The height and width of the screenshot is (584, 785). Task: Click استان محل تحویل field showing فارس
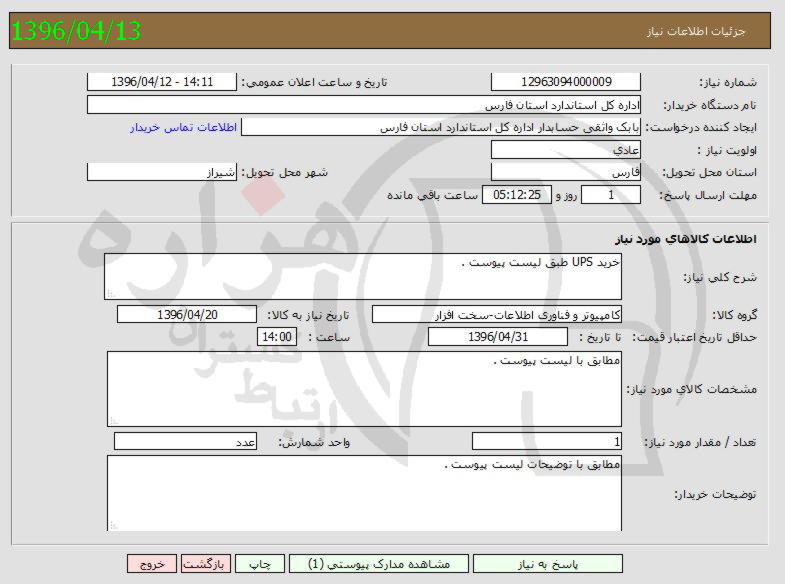tap(566, 172)
